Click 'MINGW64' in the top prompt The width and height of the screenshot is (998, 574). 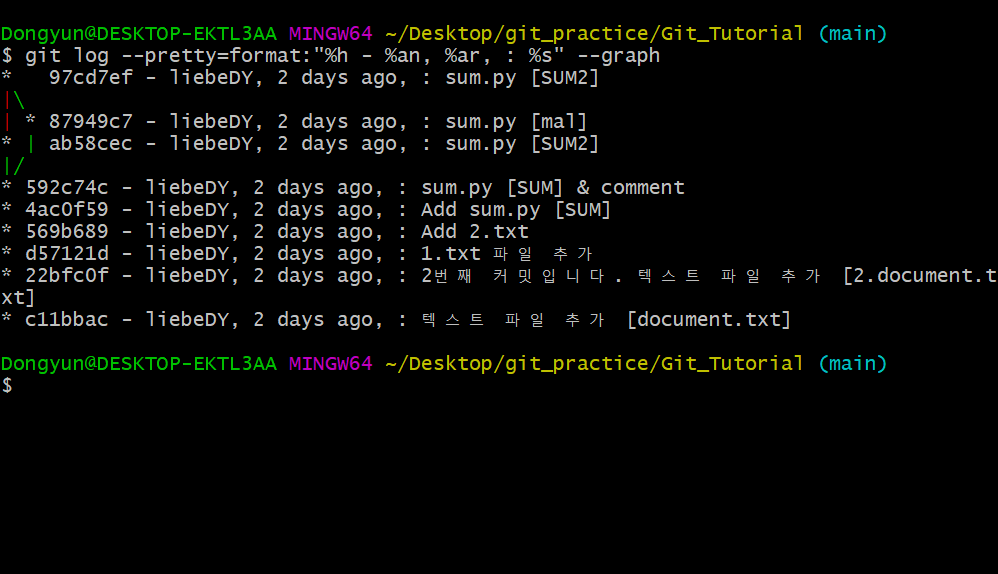pos(330,34)
